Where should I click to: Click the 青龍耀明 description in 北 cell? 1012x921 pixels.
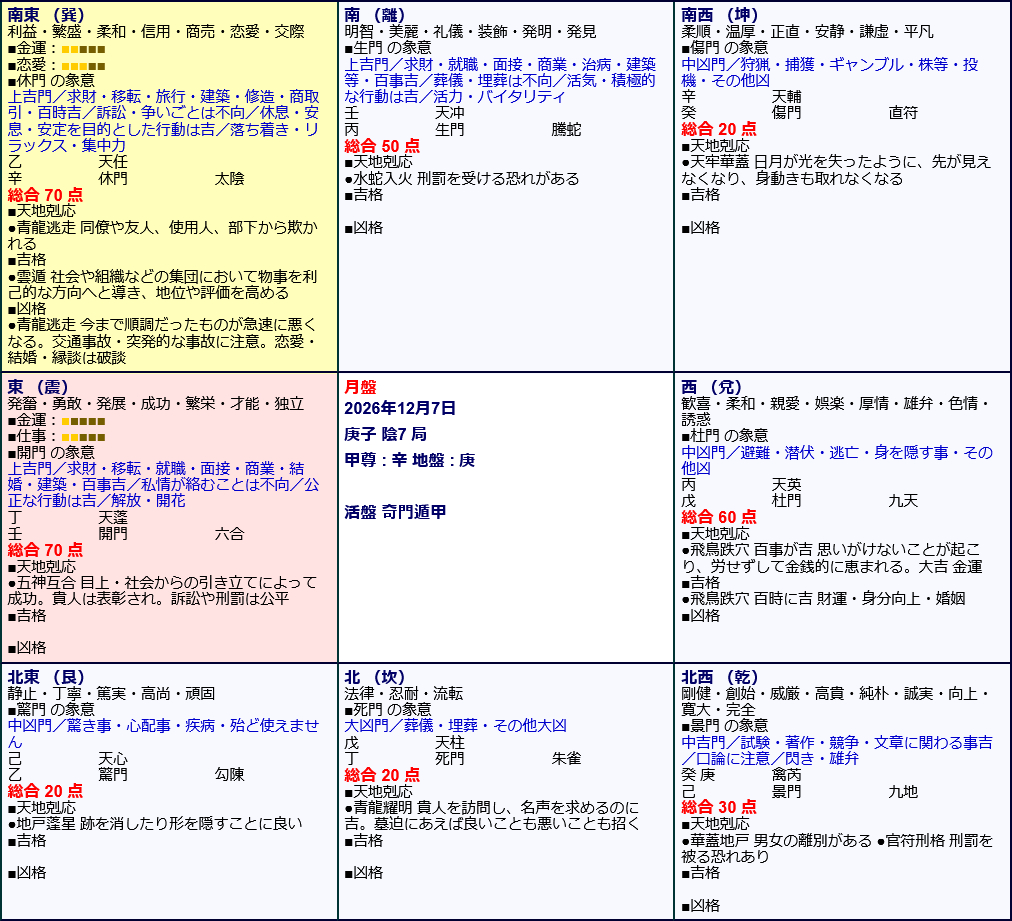coord(492,815)
